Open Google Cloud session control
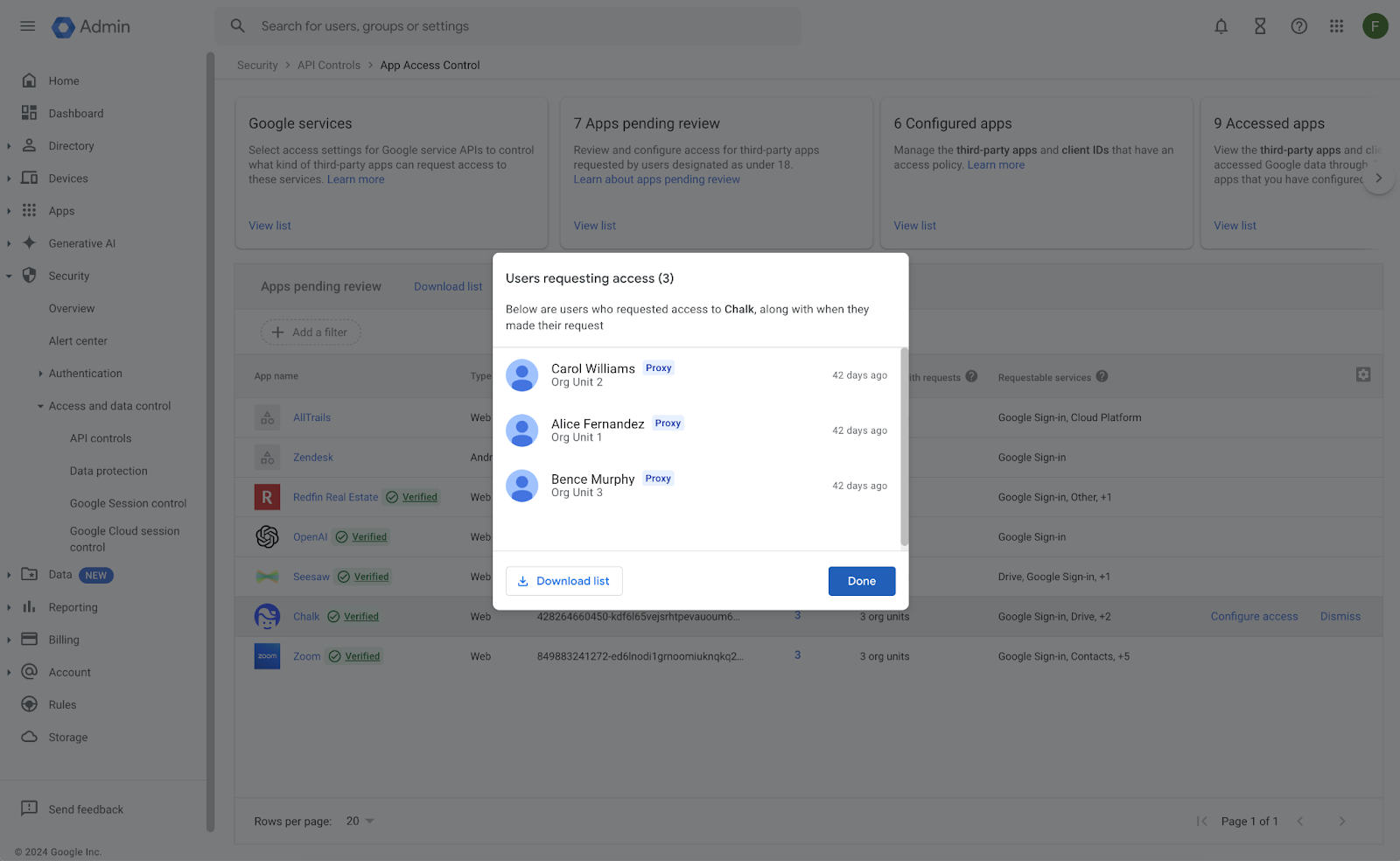The image size is (1400, 861). [124, 539]
